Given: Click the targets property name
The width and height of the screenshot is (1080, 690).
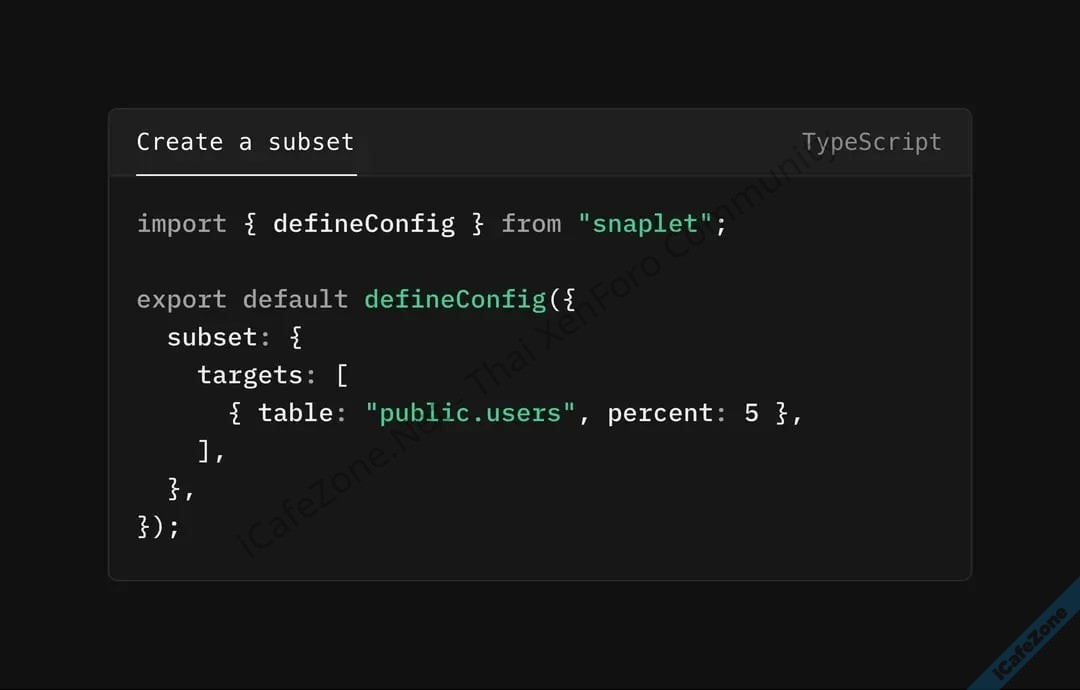Looking at the screenshot, I should 249,375.
